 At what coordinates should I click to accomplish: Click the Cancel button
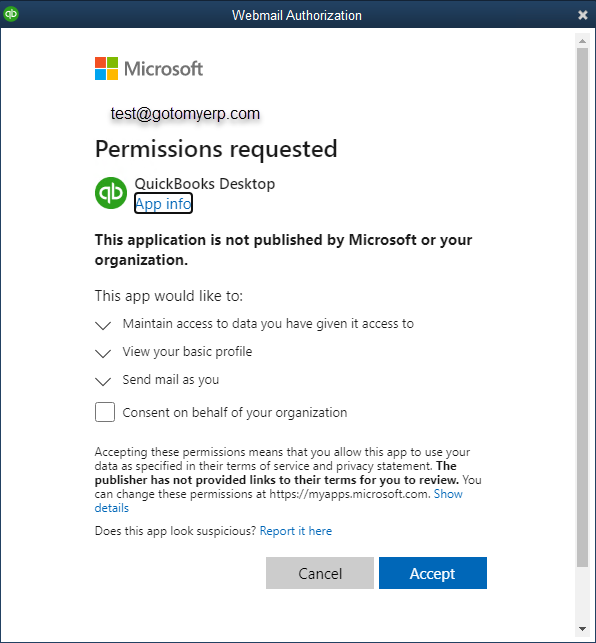point(320,573)
